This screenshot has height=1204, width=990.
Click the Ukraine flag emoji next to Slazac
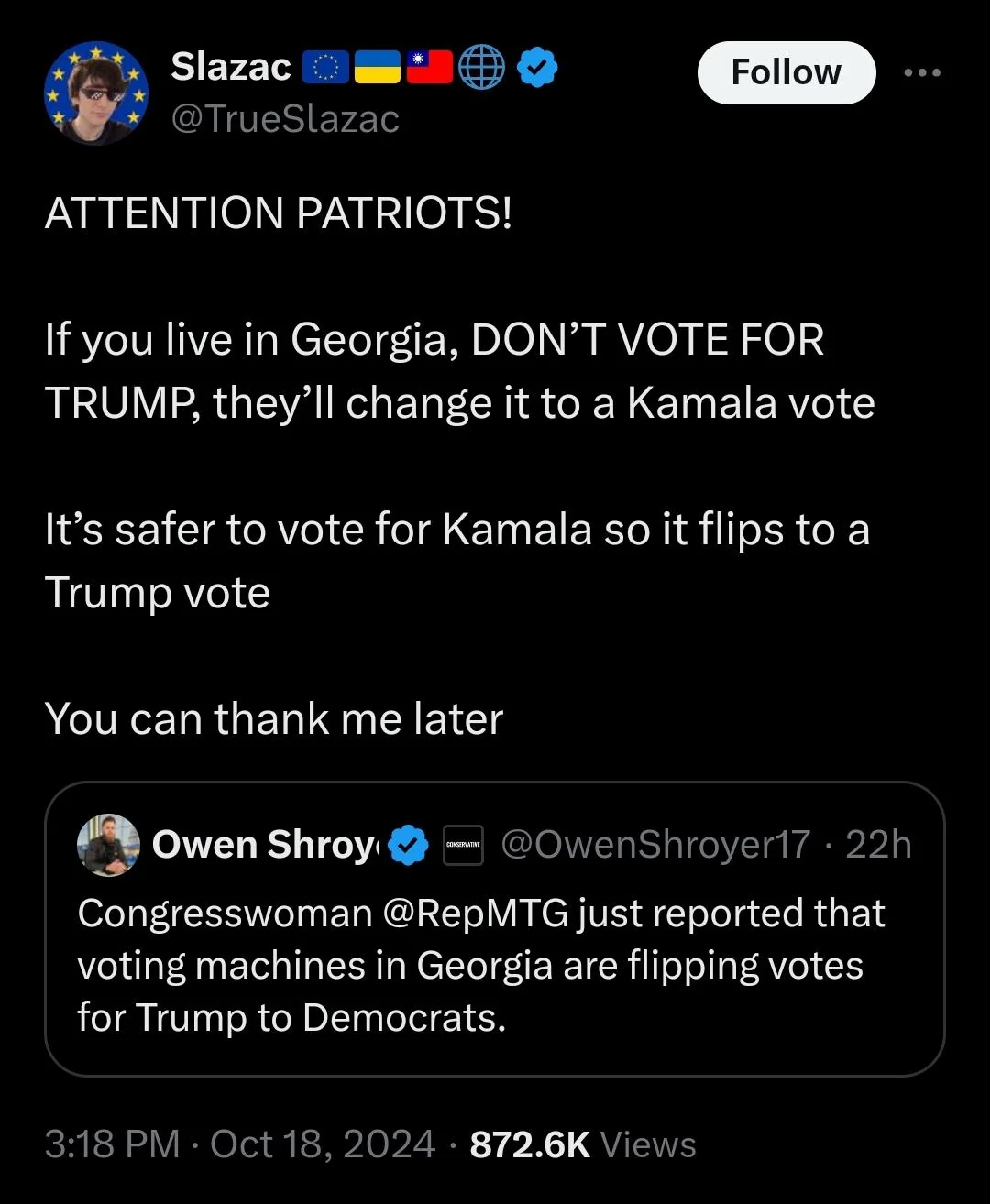pos(377,68)
